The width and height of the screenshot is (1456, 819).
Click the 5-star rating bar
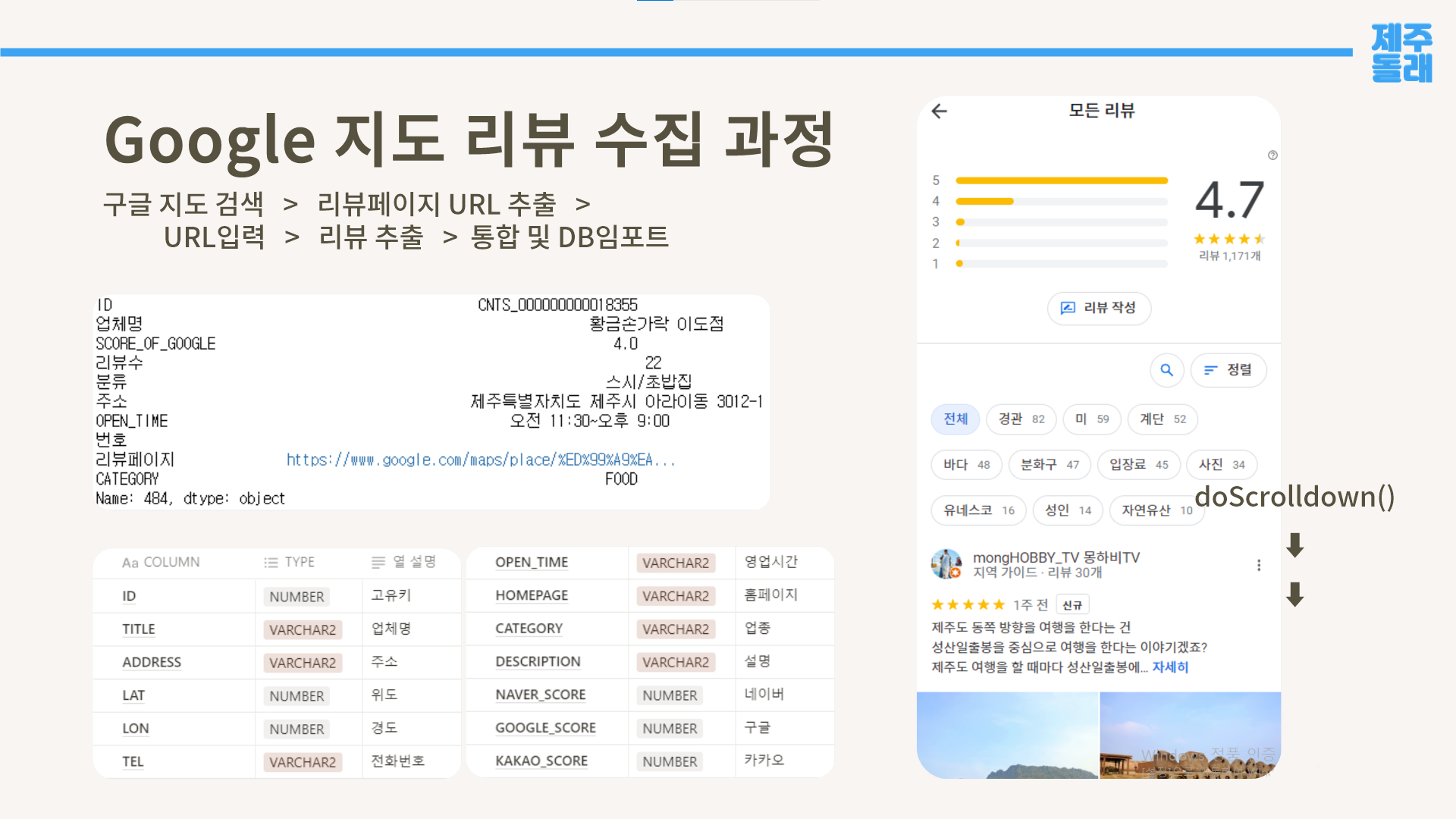click(x=1062, y=180)
